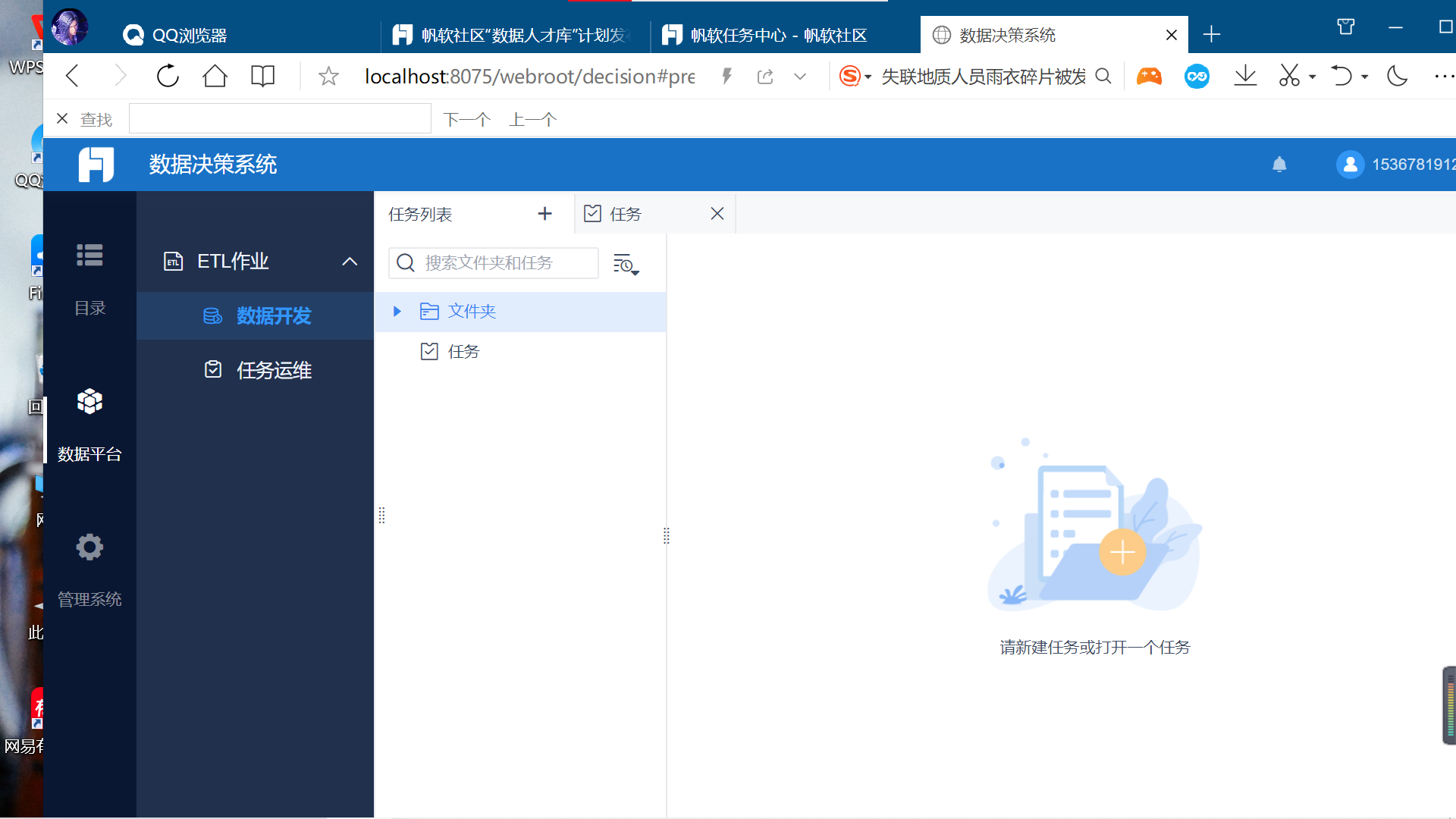The image size is (1456, 819).
Task: Click the QQ browser profile avatar
Action: tap(70, 27)
